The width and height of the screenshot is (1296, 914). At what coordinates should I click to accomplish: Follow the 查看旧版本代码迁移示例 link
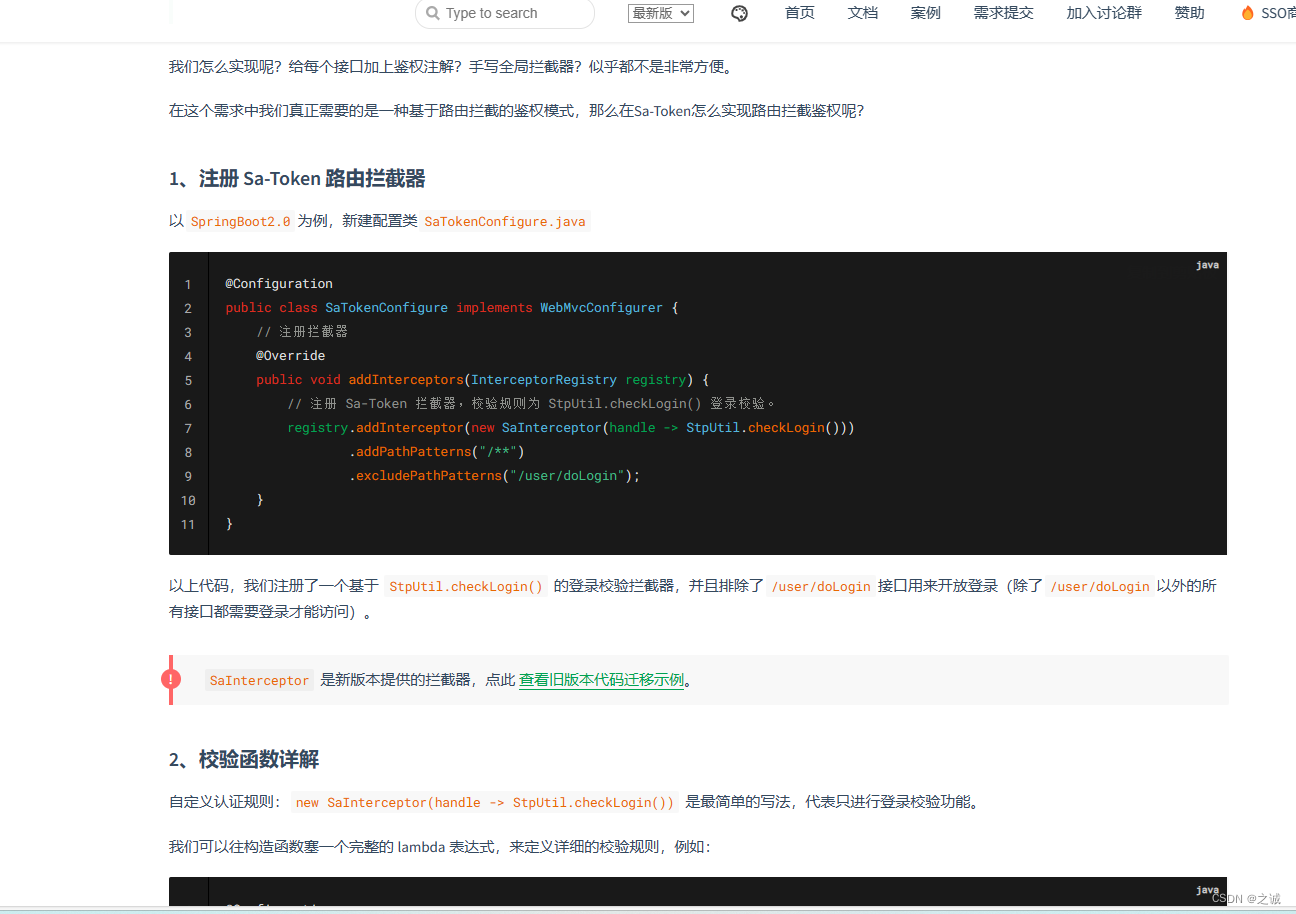pyautogui.click(x=601, y=680)
